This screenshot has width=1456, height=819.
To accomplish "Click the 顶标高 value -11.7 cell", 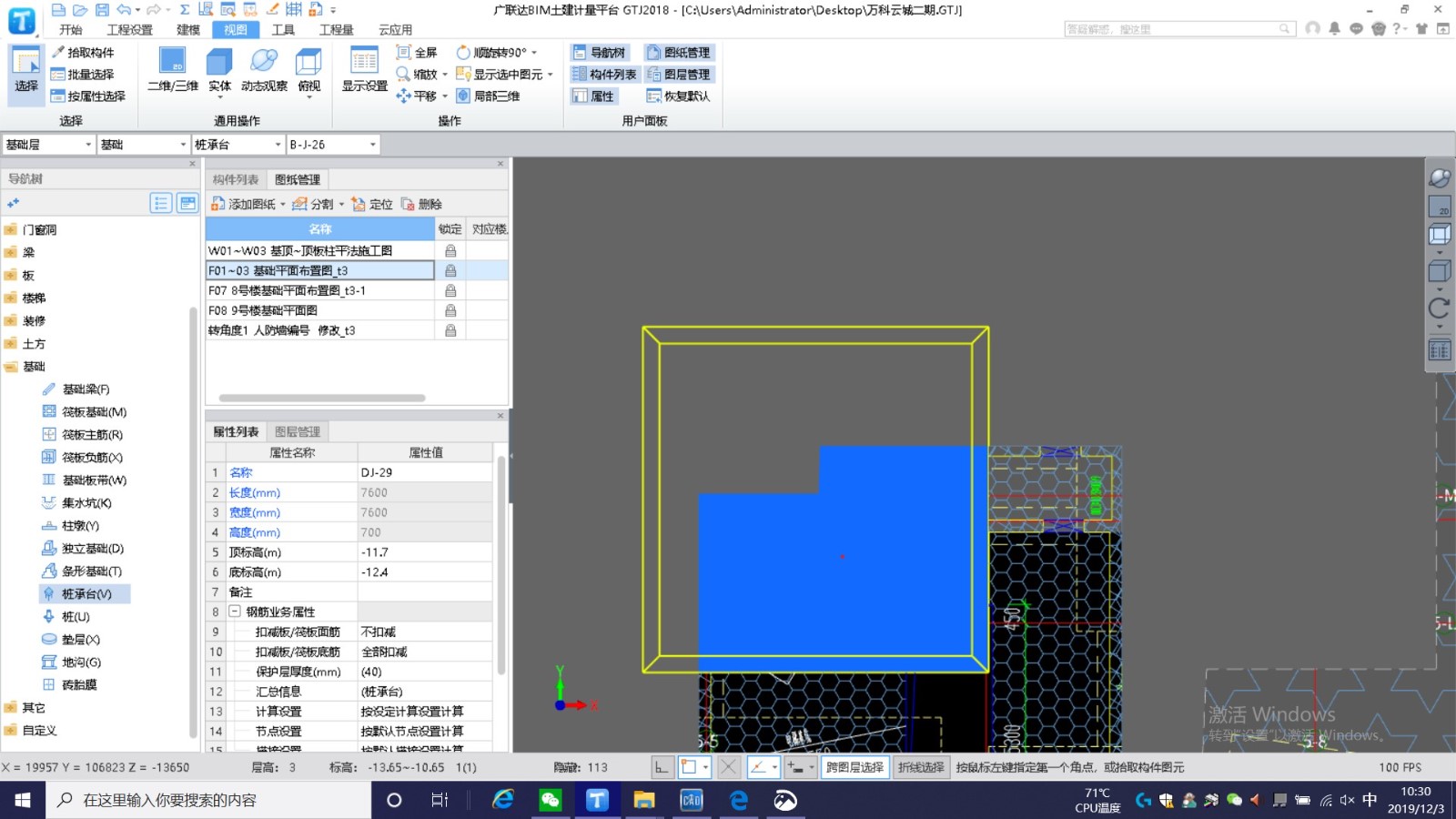I will coord(425,552).
